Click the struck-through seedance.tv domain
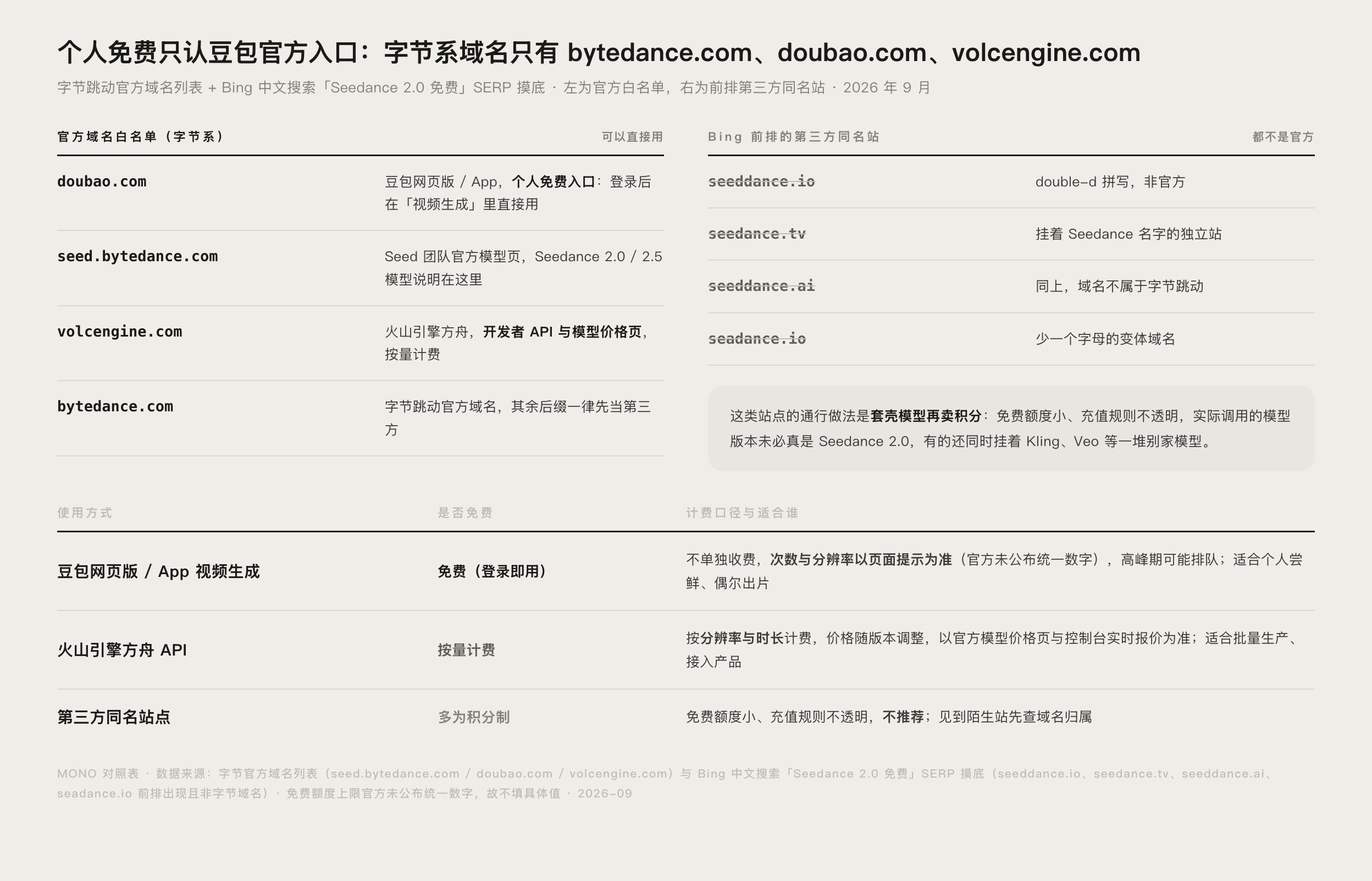This screenshot has width=1372, height=881. [757, 234]
